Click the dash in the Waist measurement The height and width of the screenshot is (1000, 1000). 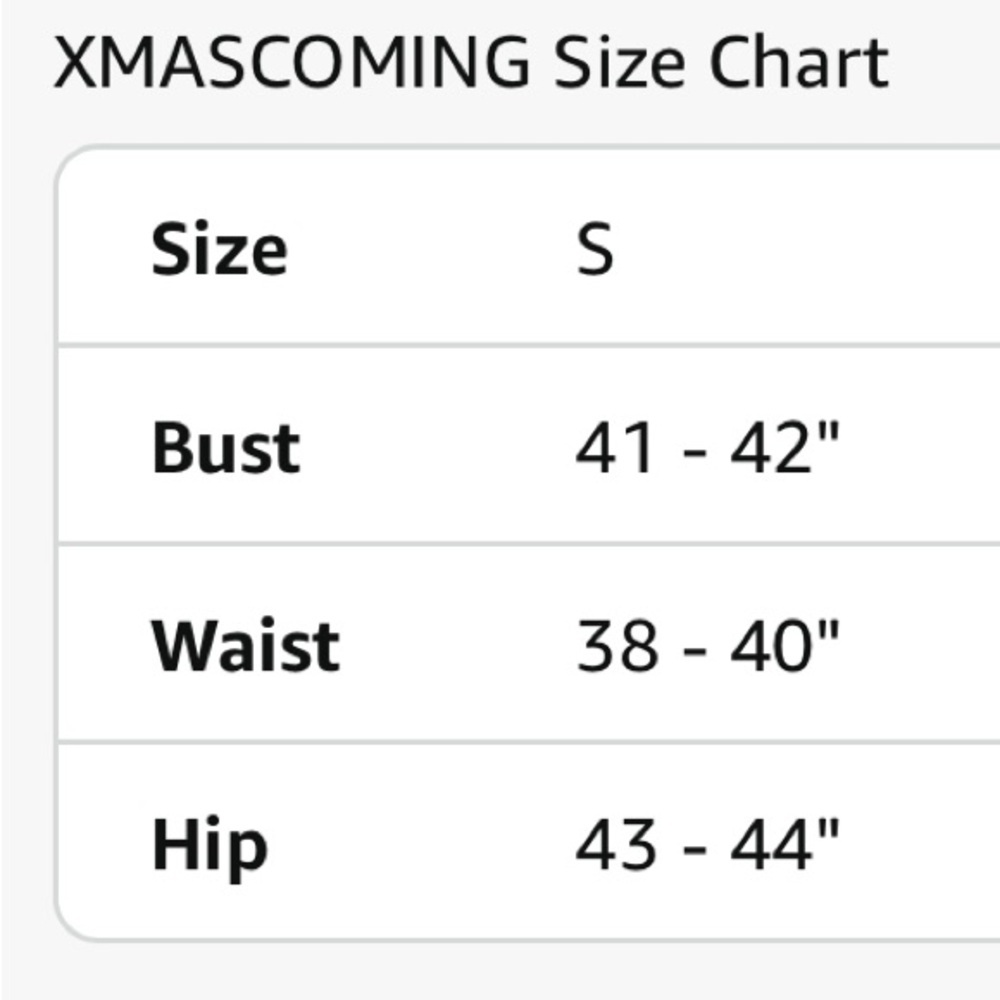(x=693, y=650)
